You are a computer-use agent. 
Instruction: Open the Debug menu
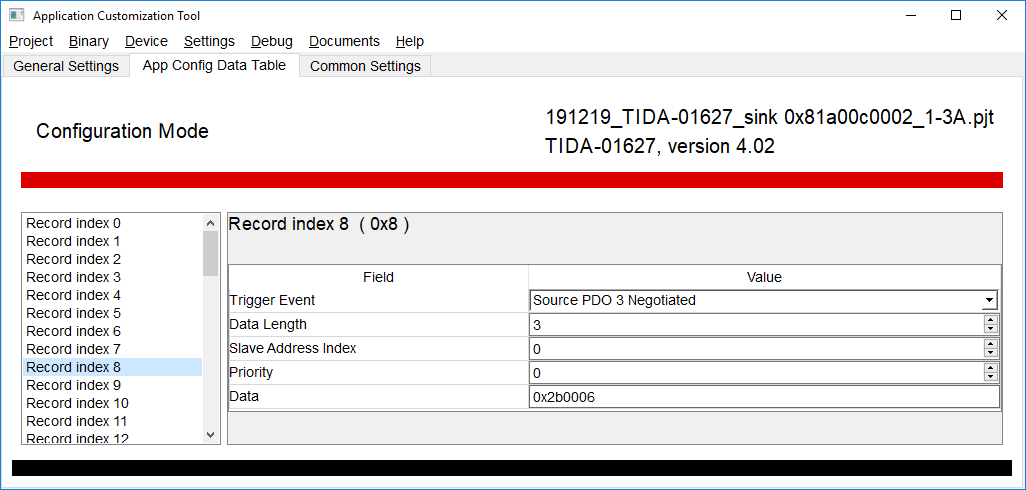pyautogui.click(x=272, y=41)
